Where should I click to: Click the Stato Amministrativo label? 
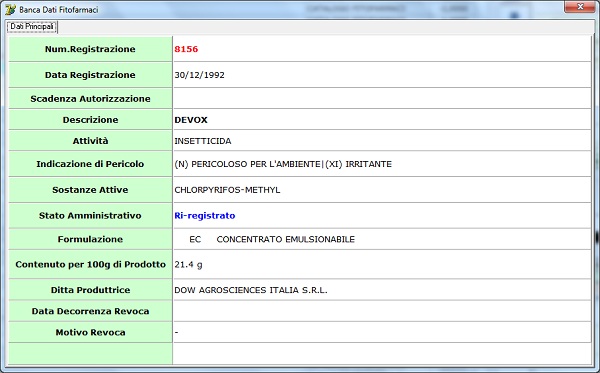pos(90,216)
